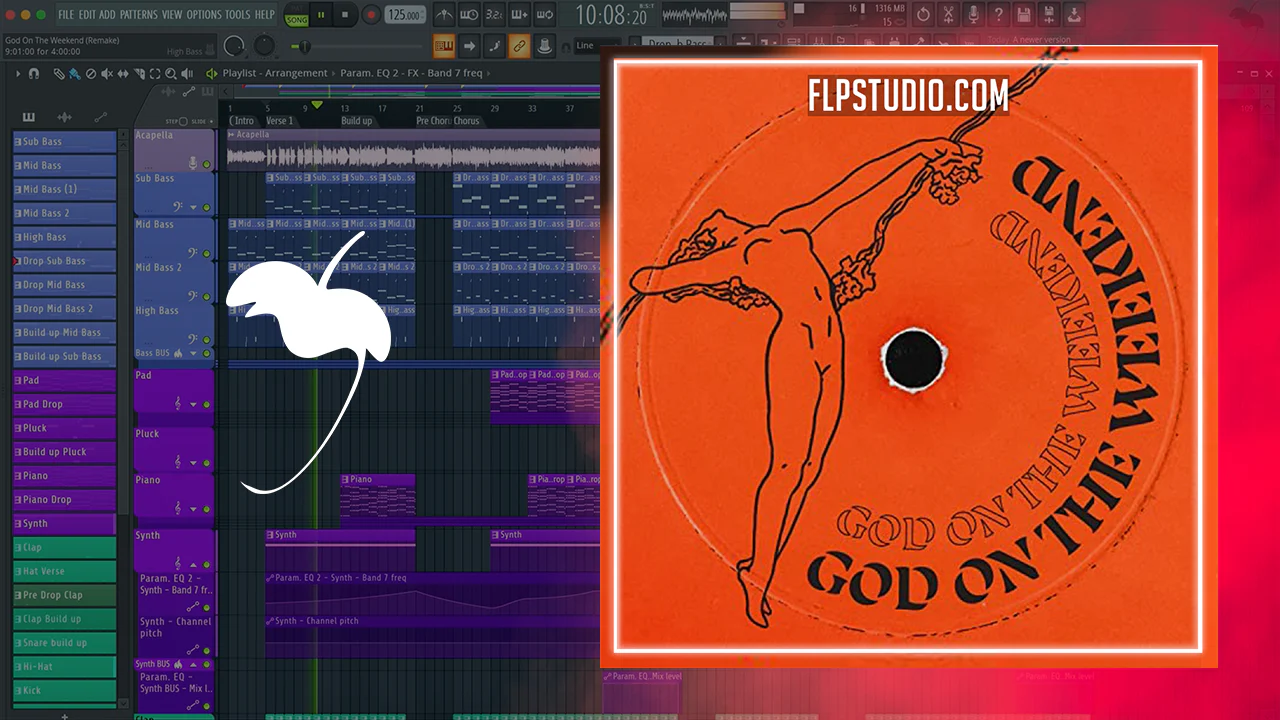Click the overdub icon in the toolbar
This screenshot has height=720, width=1280.
(x=519, y=15)
